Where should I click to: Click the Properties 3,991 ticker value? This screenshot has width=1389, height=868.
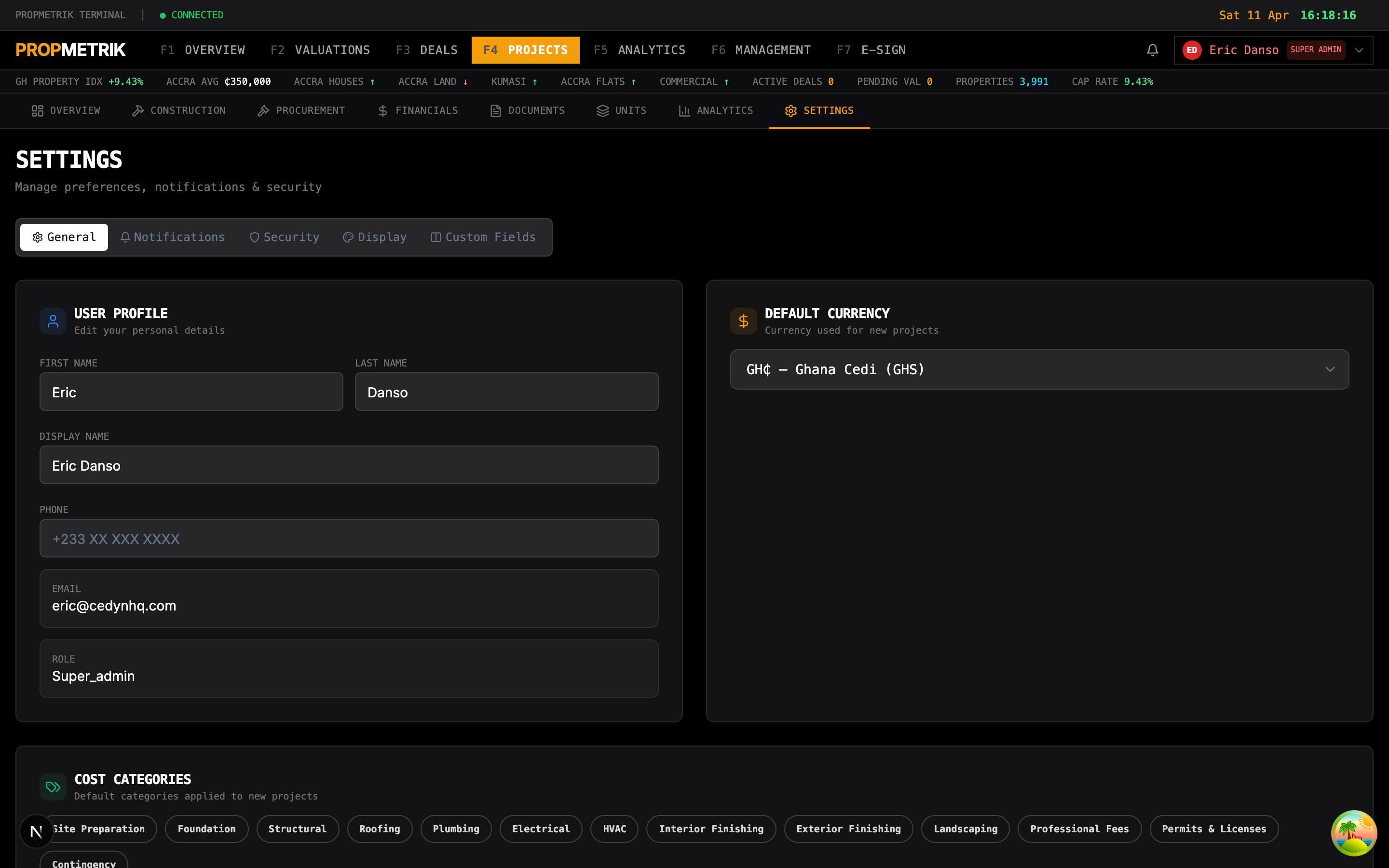pyautogui.click(x=1033, y=81)
